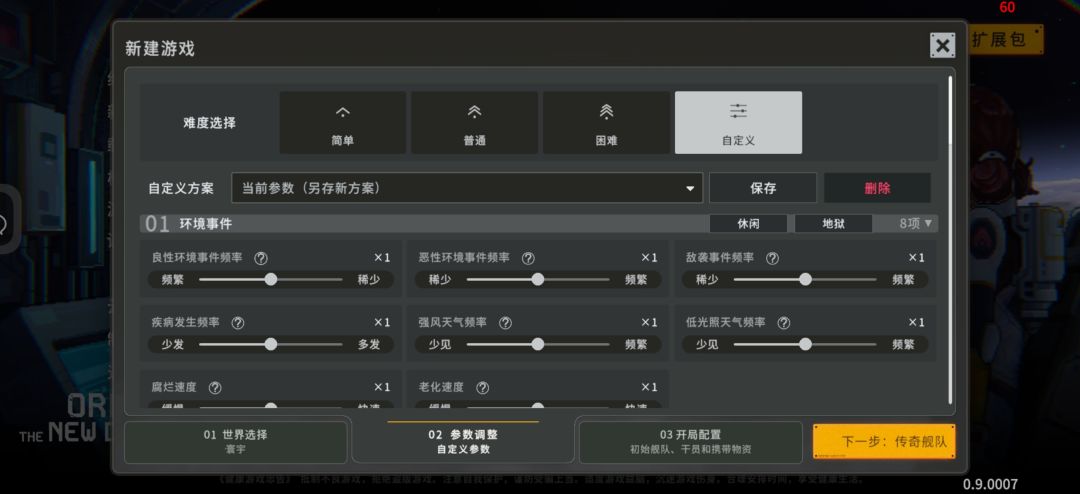Viewport: 1080px width, 494px height.
Task: Open help icon next to 老化速度
Action: click(483, 388)
